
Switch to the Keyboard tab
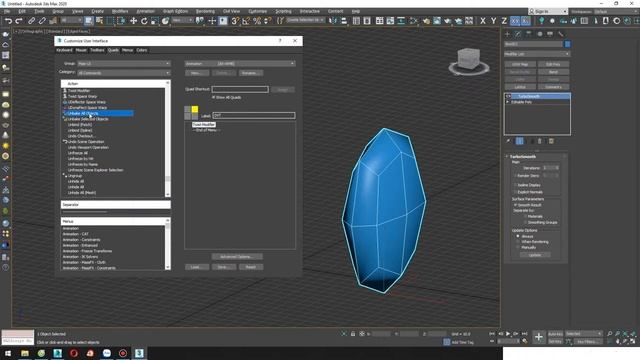[x=64, y=50]
